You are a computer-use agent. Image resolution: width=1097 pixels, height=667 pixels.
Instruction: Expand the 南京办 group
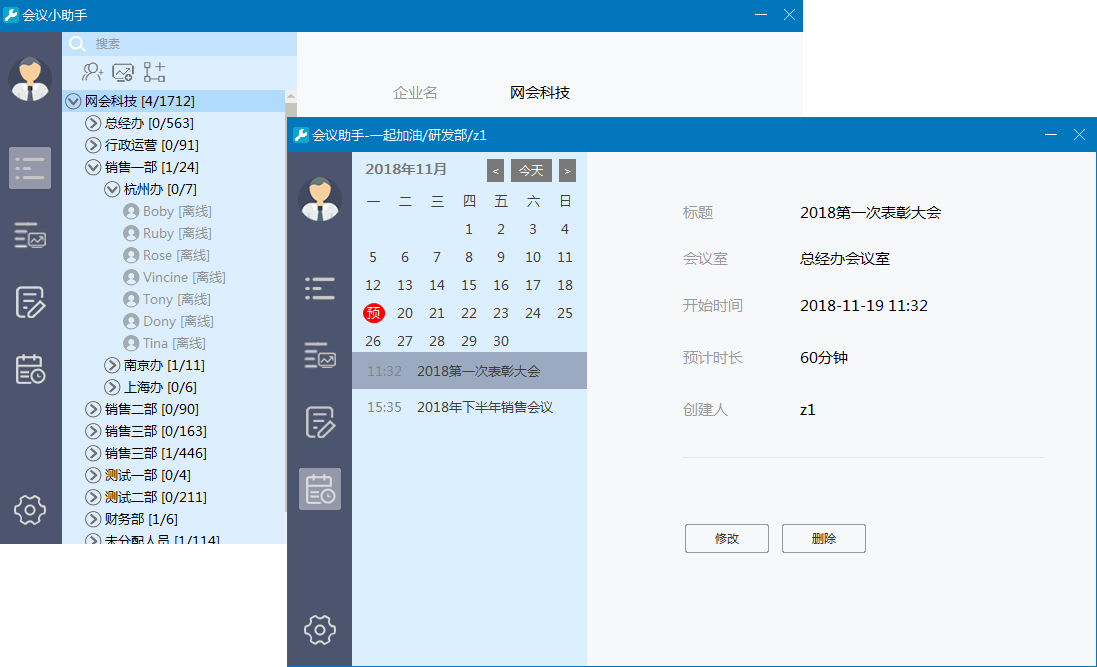point(110,365)
